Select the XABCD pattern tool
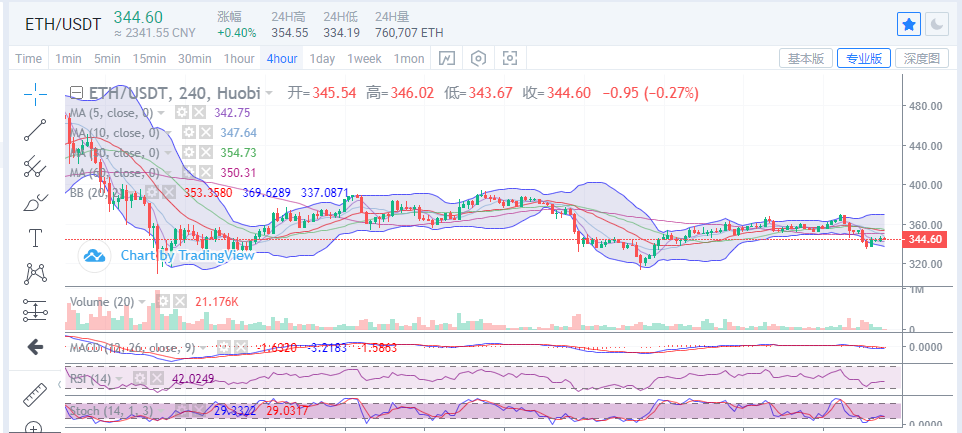This screenshot has height=433, width=962. pyautogui.click(x=35, y=274)
